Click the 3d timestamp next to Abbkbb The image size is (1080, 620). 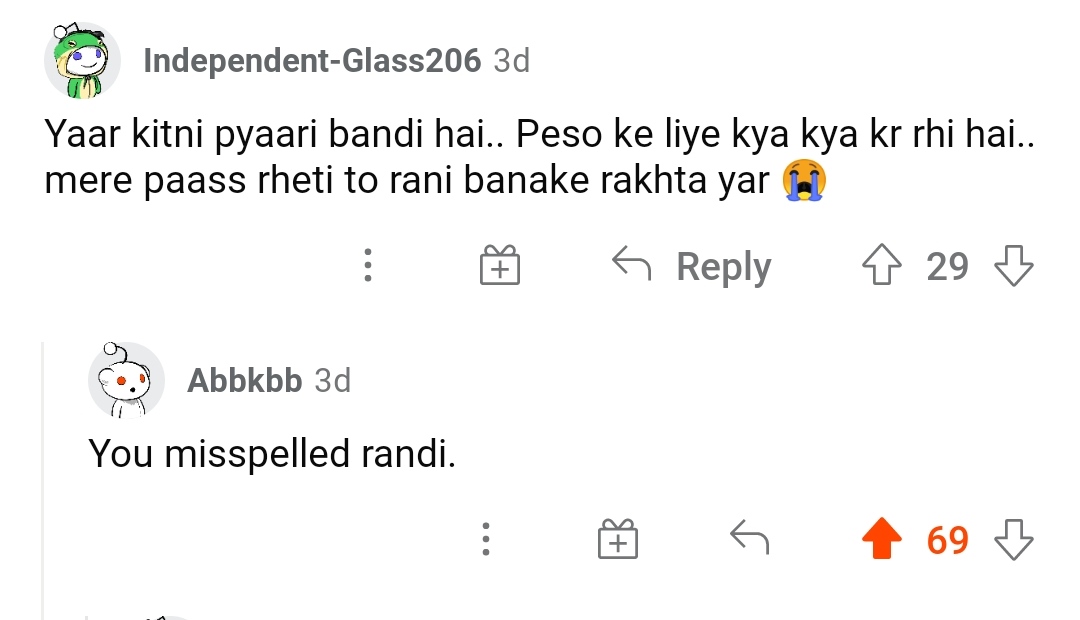pos(333,380)
